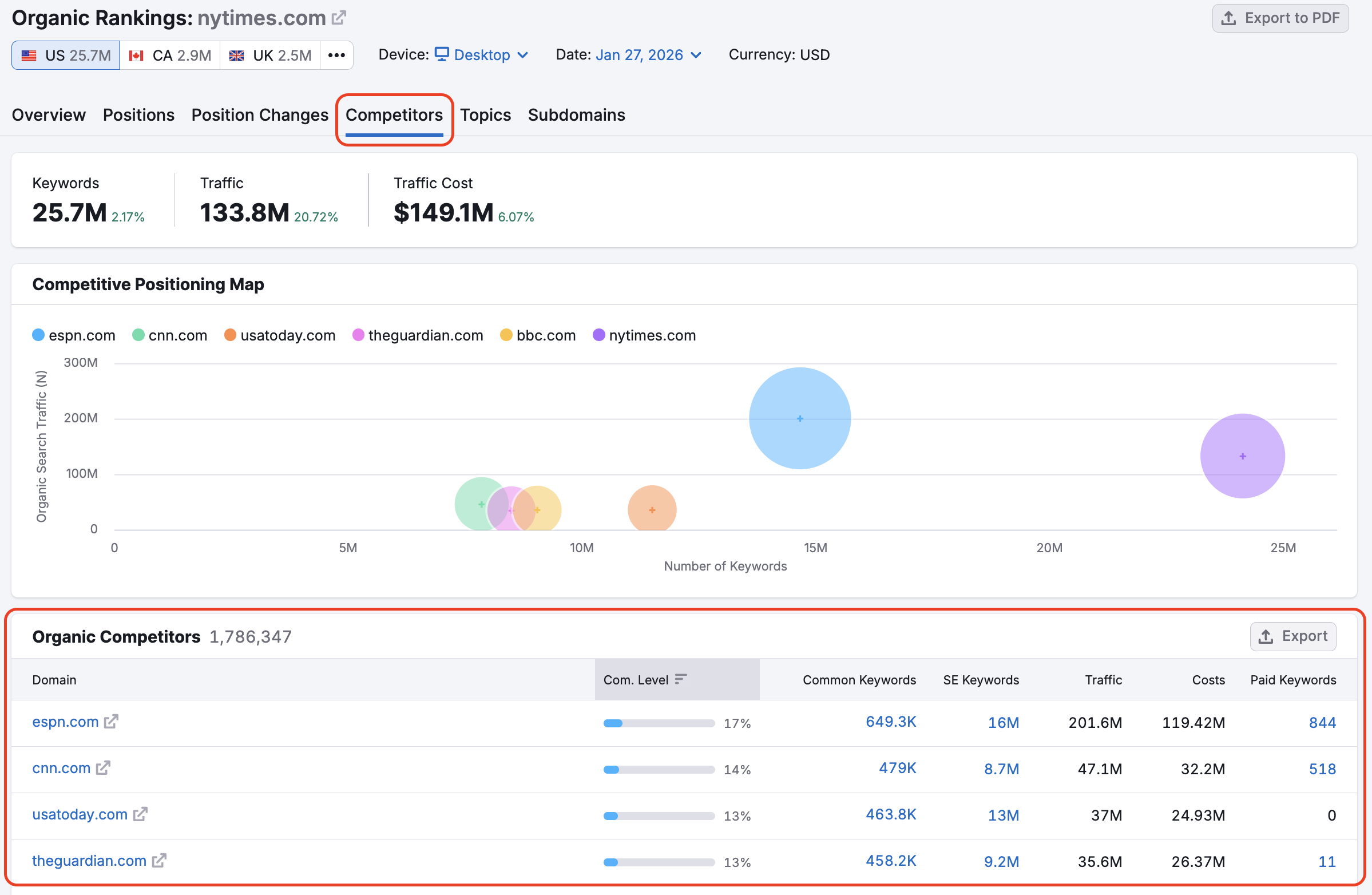
Task: Toggle cnn.com legend dot in chart
Action: click(138, 335)
